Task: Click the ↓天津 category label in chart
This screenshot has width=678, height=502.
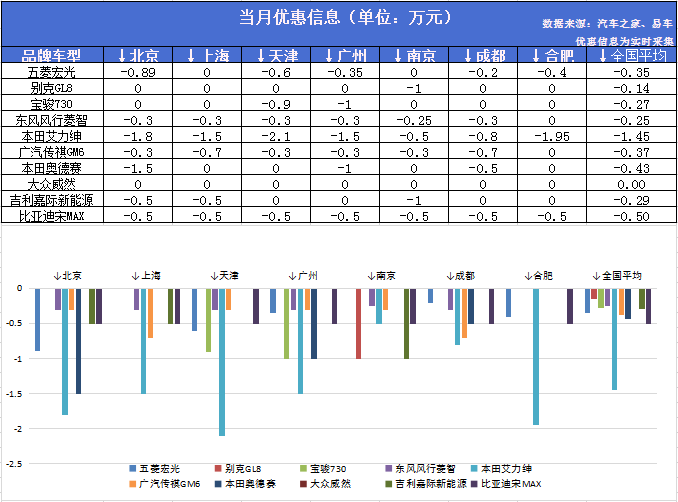Action: pyautogui.click(x=224, y=275)
